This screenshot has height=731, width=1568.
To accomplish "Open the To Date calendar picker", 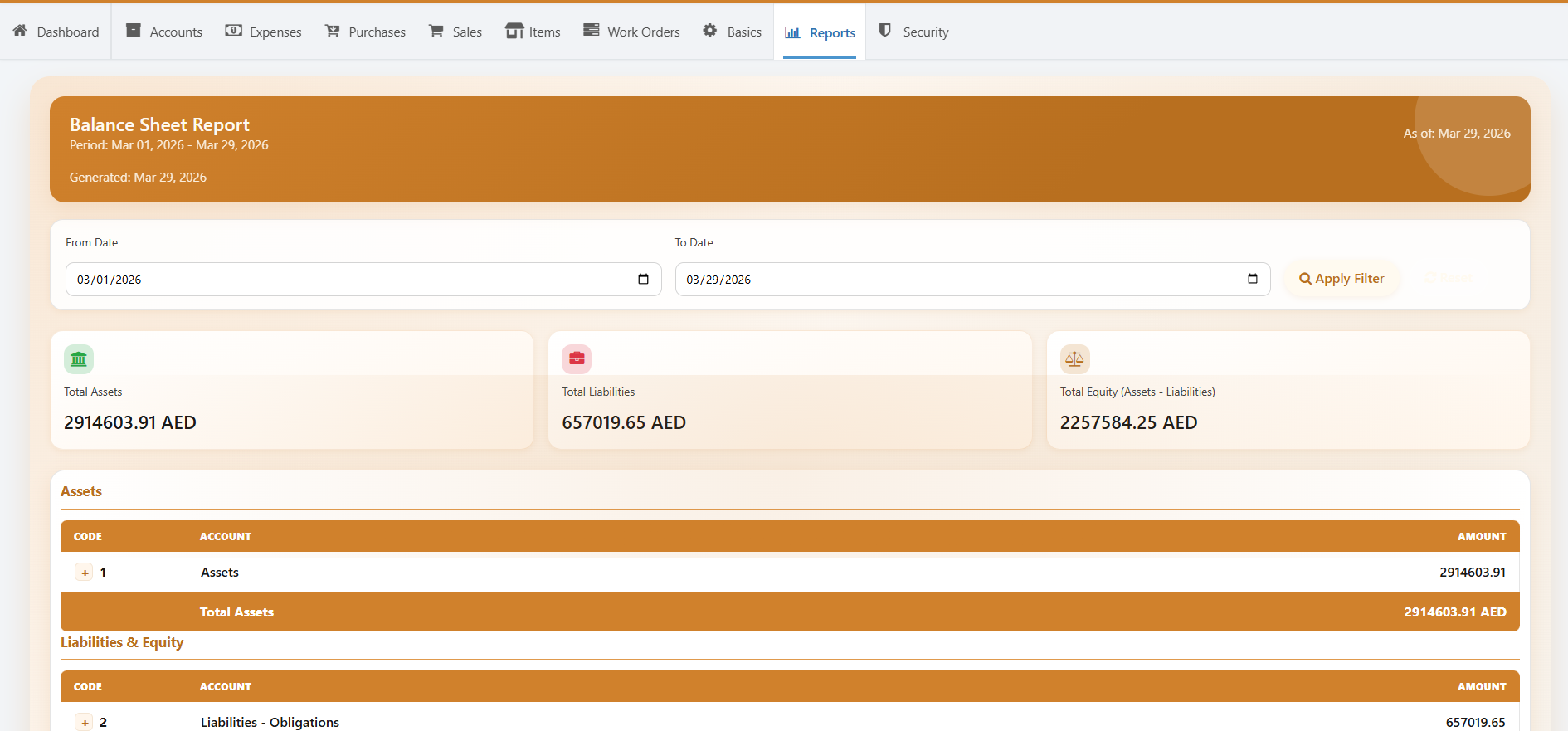I will [x=1252, y=280].
